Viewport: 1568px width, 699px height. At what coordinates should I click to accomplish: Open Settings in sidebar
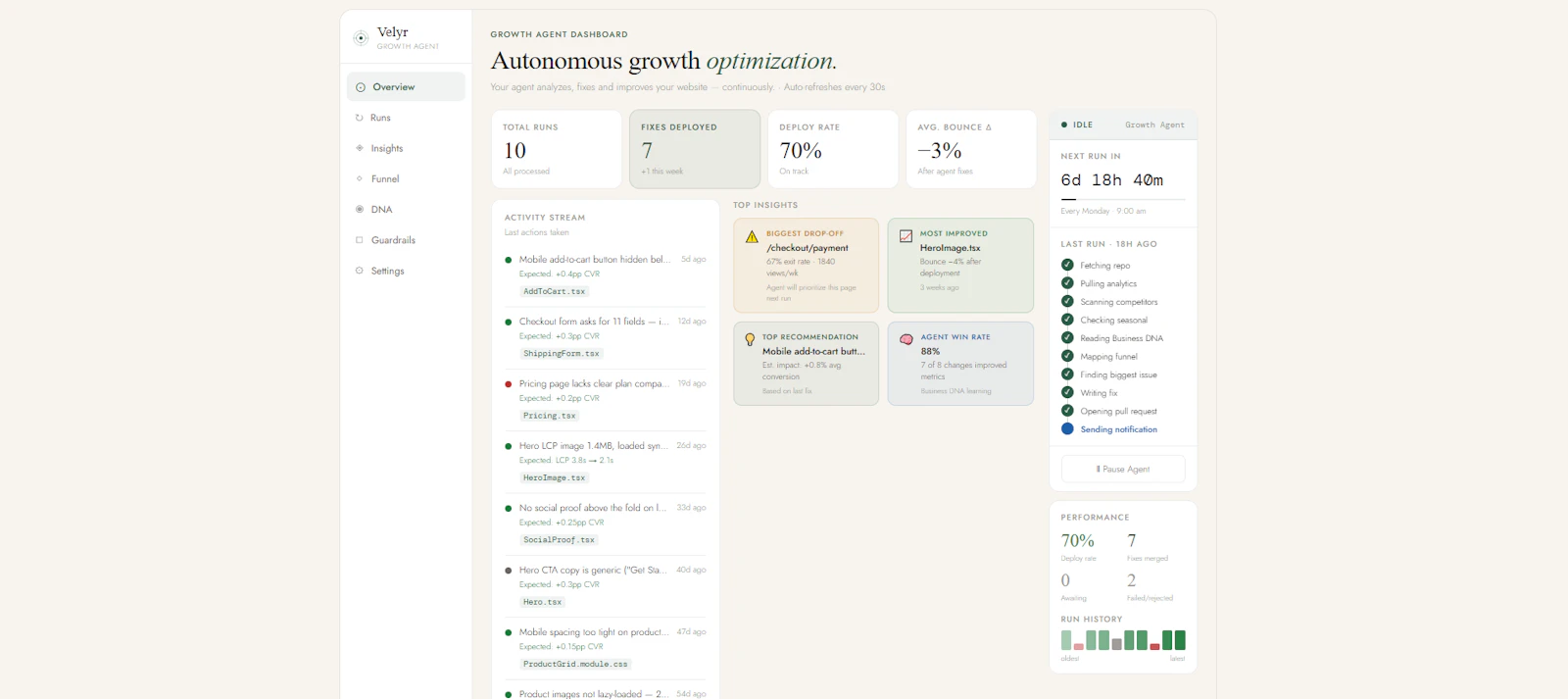pyautogui.click(x=406, y=271)
